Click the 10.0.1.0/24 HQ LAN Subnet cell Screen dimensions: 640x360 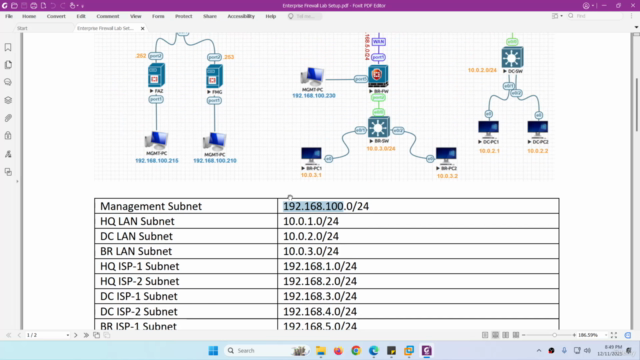(418, 221)
